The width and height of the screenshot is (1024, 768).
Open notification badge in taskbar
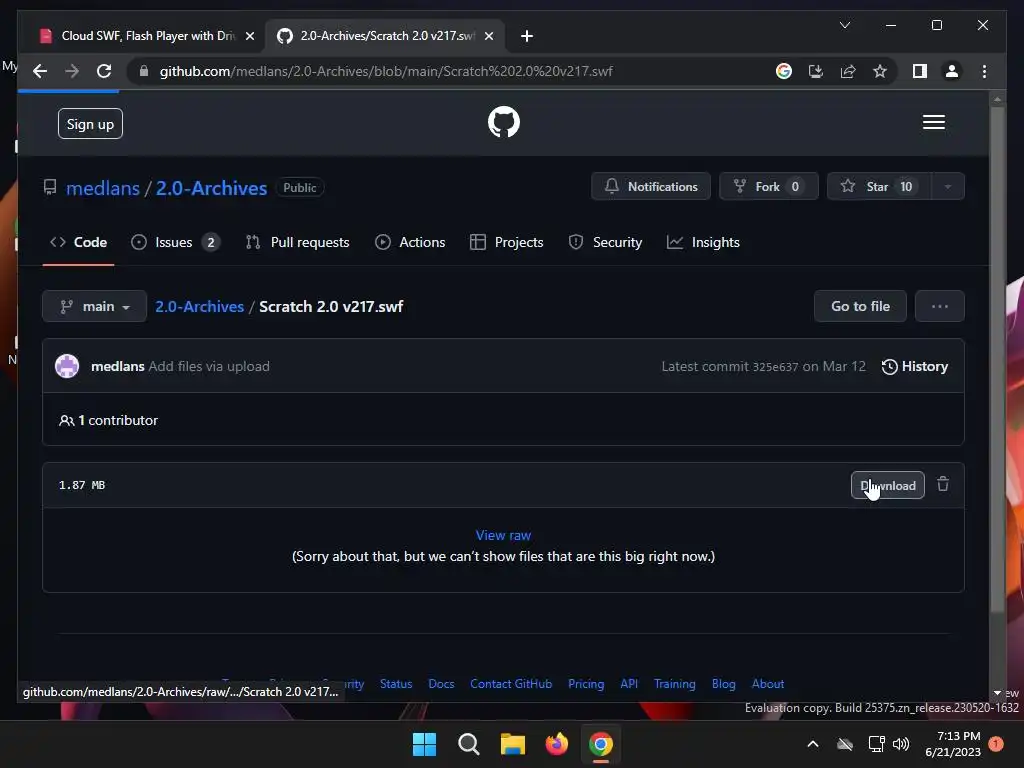click(x=996, y=744)
